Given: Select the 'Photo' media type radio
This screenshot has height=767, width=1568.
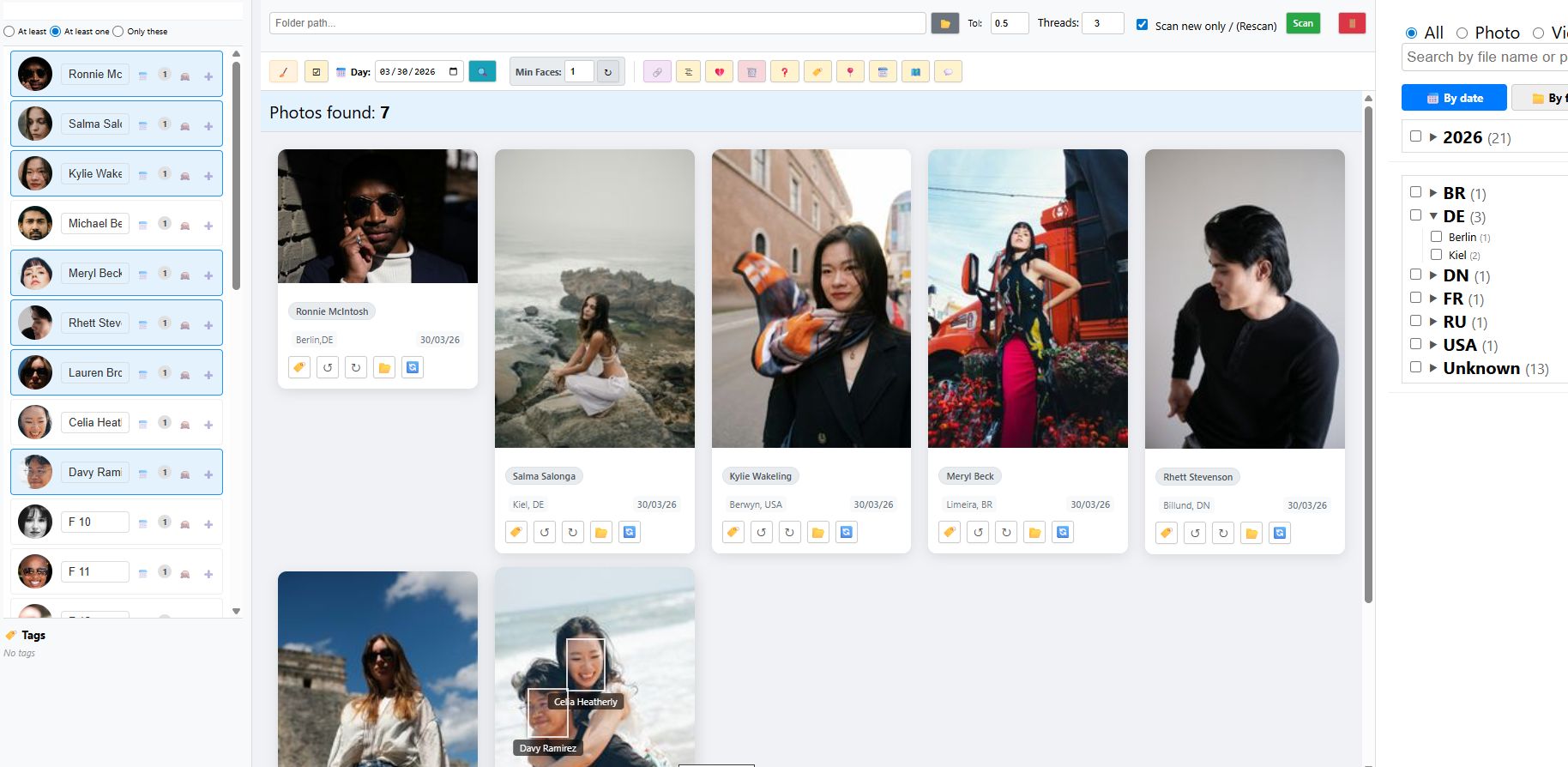Looking at the screenshot, I should (1462, 33).
